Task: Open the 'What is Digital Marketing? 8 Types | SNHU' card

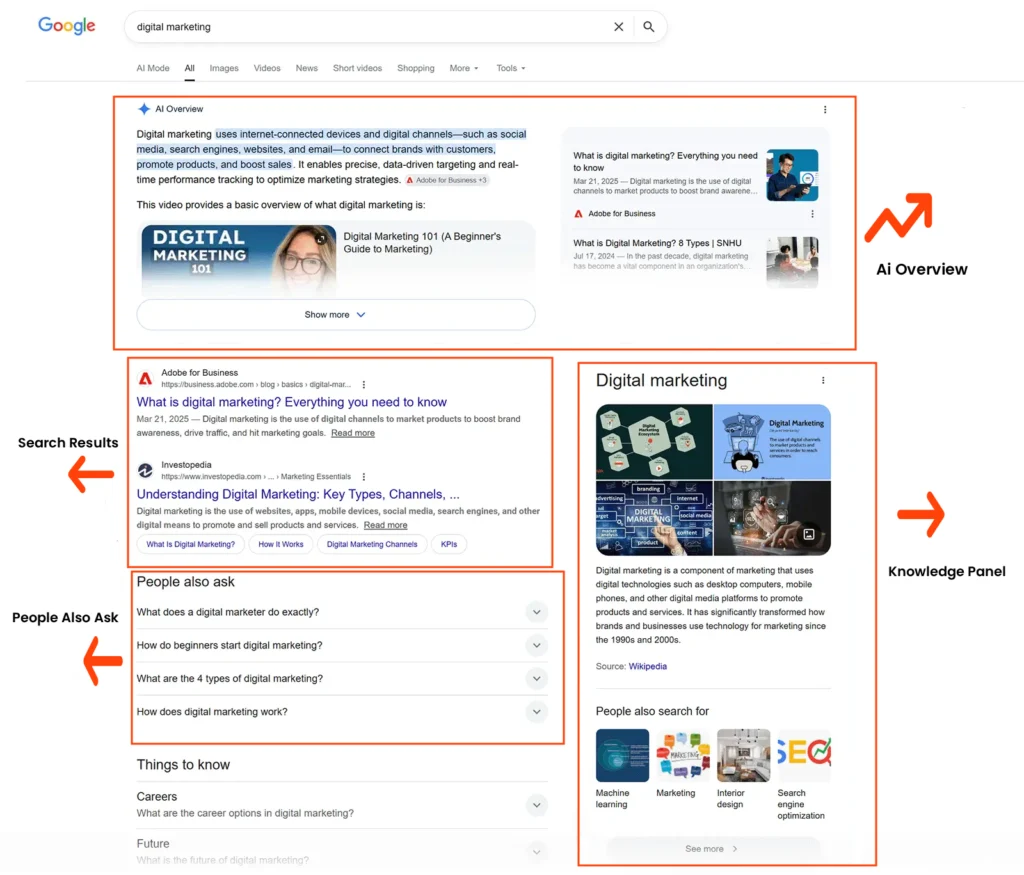Action: [657, 243]
